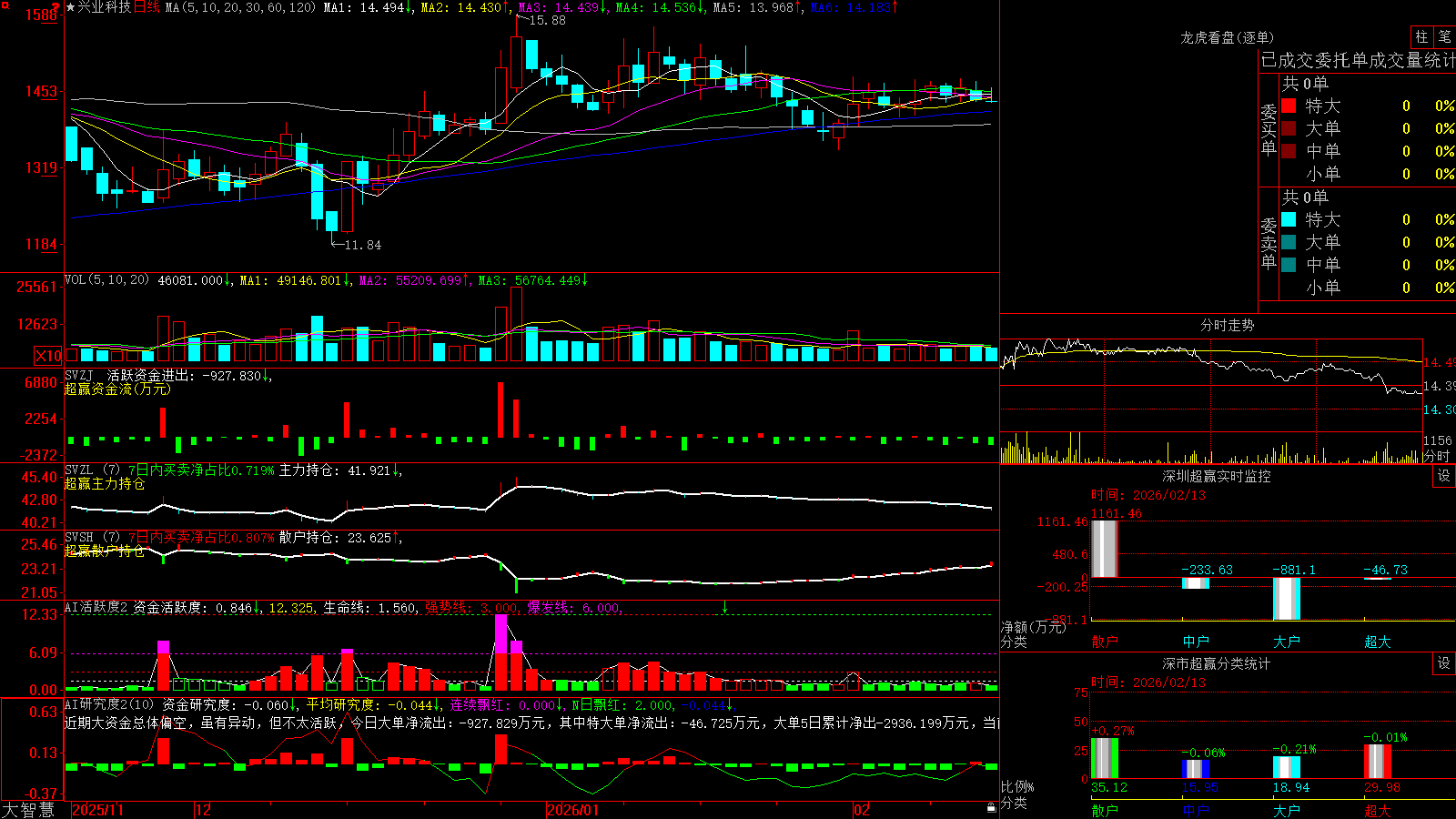This screenshot has height=819, width=1456.
Task: Click the cyan 特大 sell-order color swatch
Action: [x=1289, y=219]
